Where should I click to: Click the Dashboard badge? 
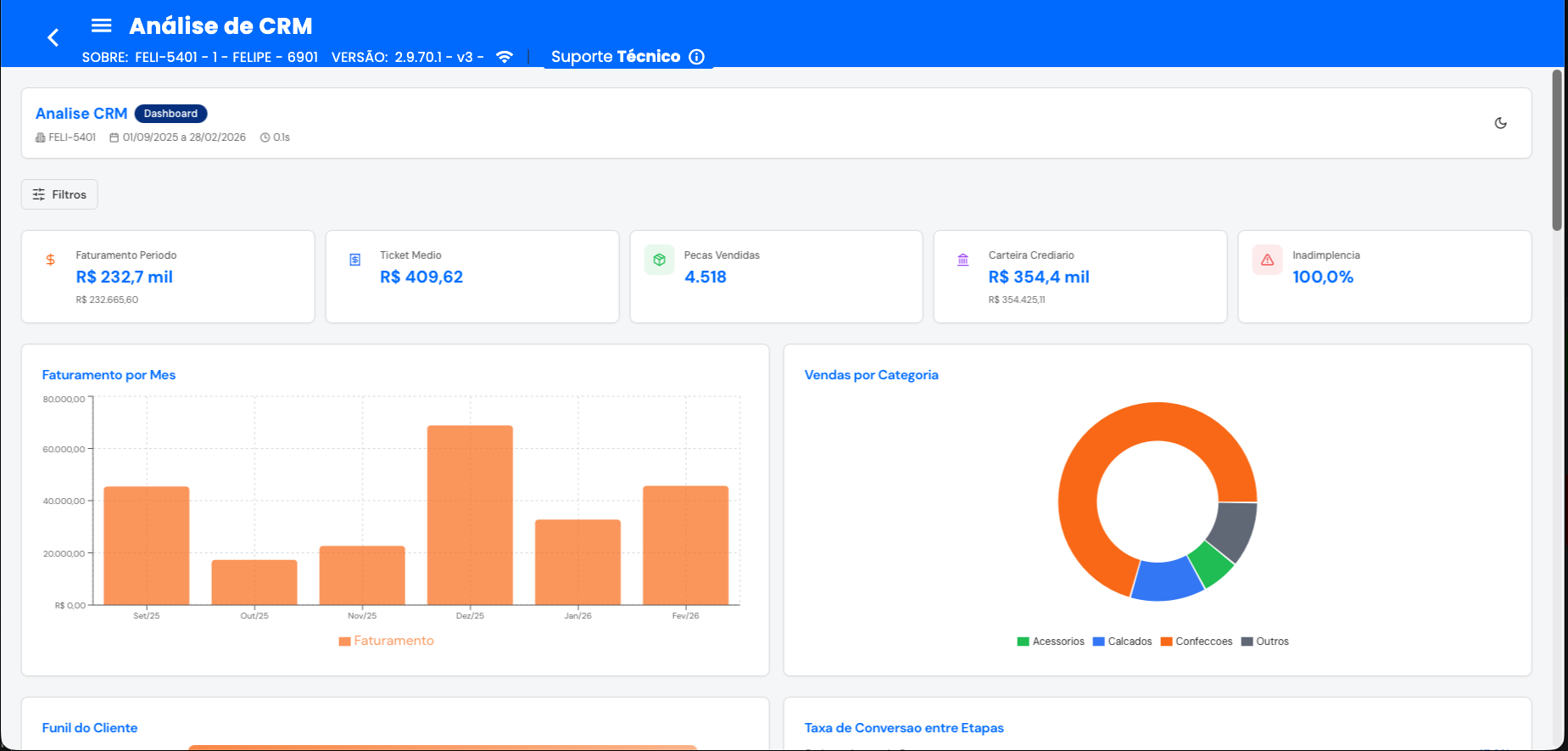[170, 114]
